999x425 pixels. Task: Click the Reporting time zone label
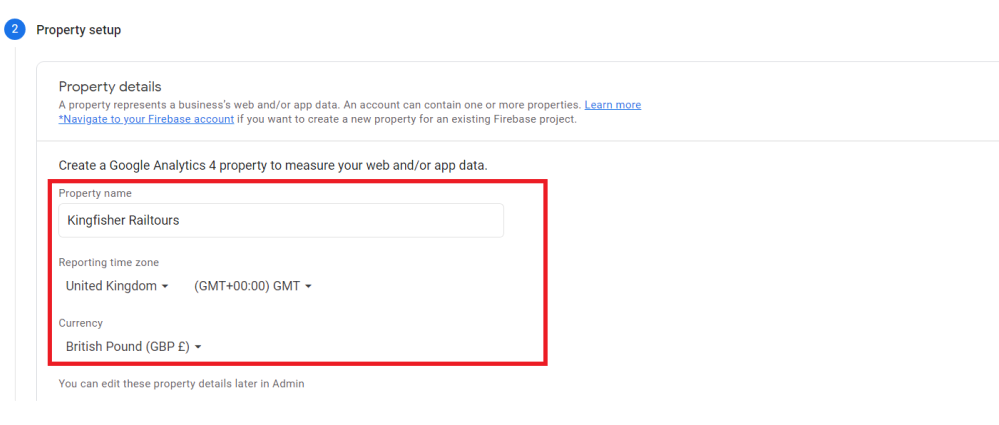coord(108,262)
